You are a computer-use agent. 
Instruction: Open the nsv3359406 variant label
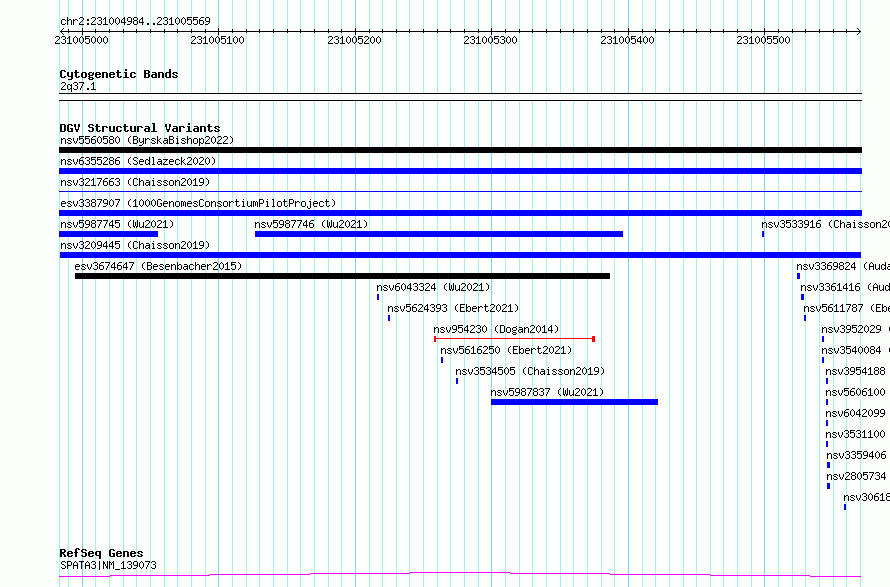click(x=857, y=455)
